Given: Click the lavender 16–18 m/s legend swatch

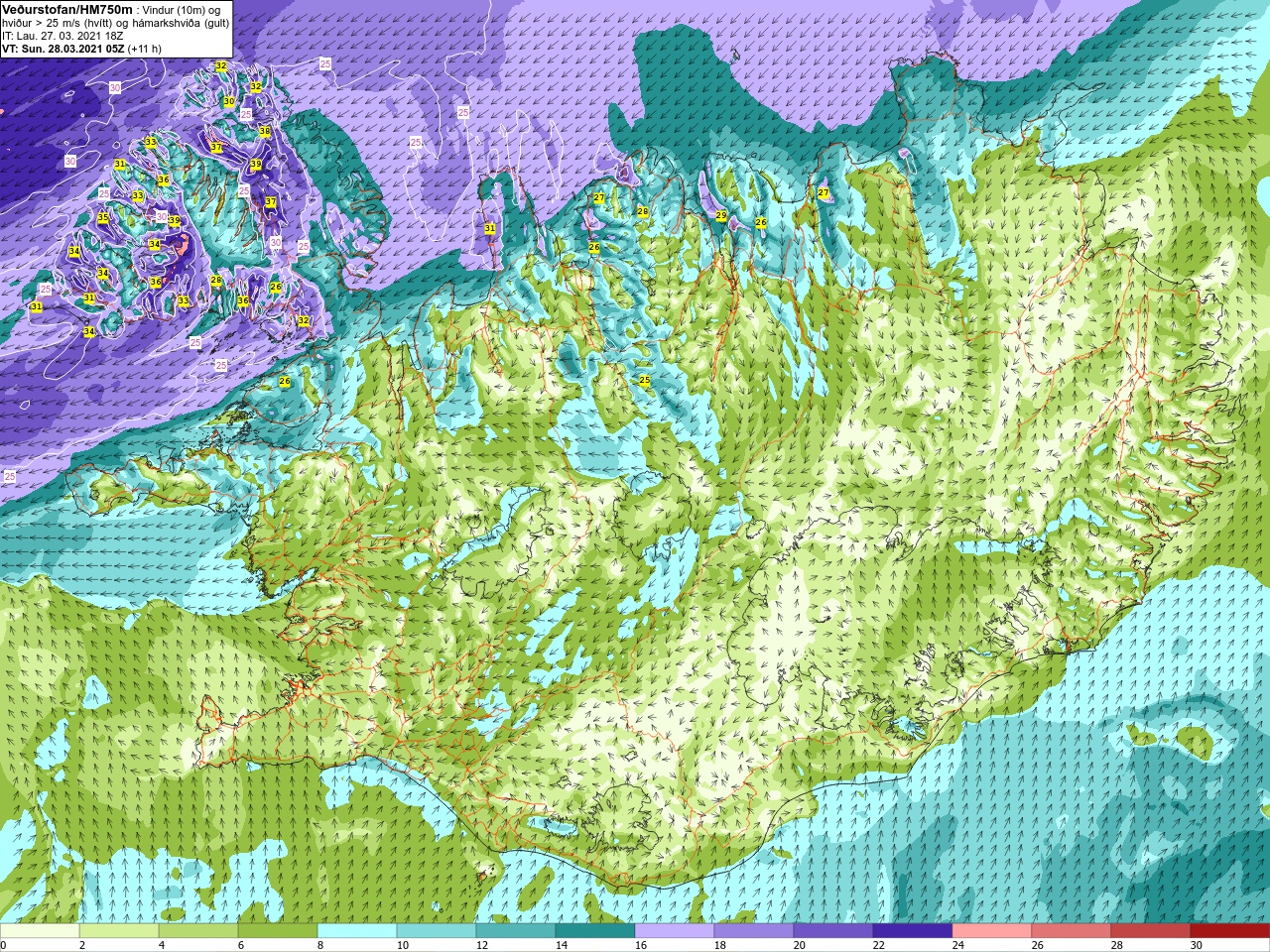Looking at the screenshot, I should pos(675,931).
